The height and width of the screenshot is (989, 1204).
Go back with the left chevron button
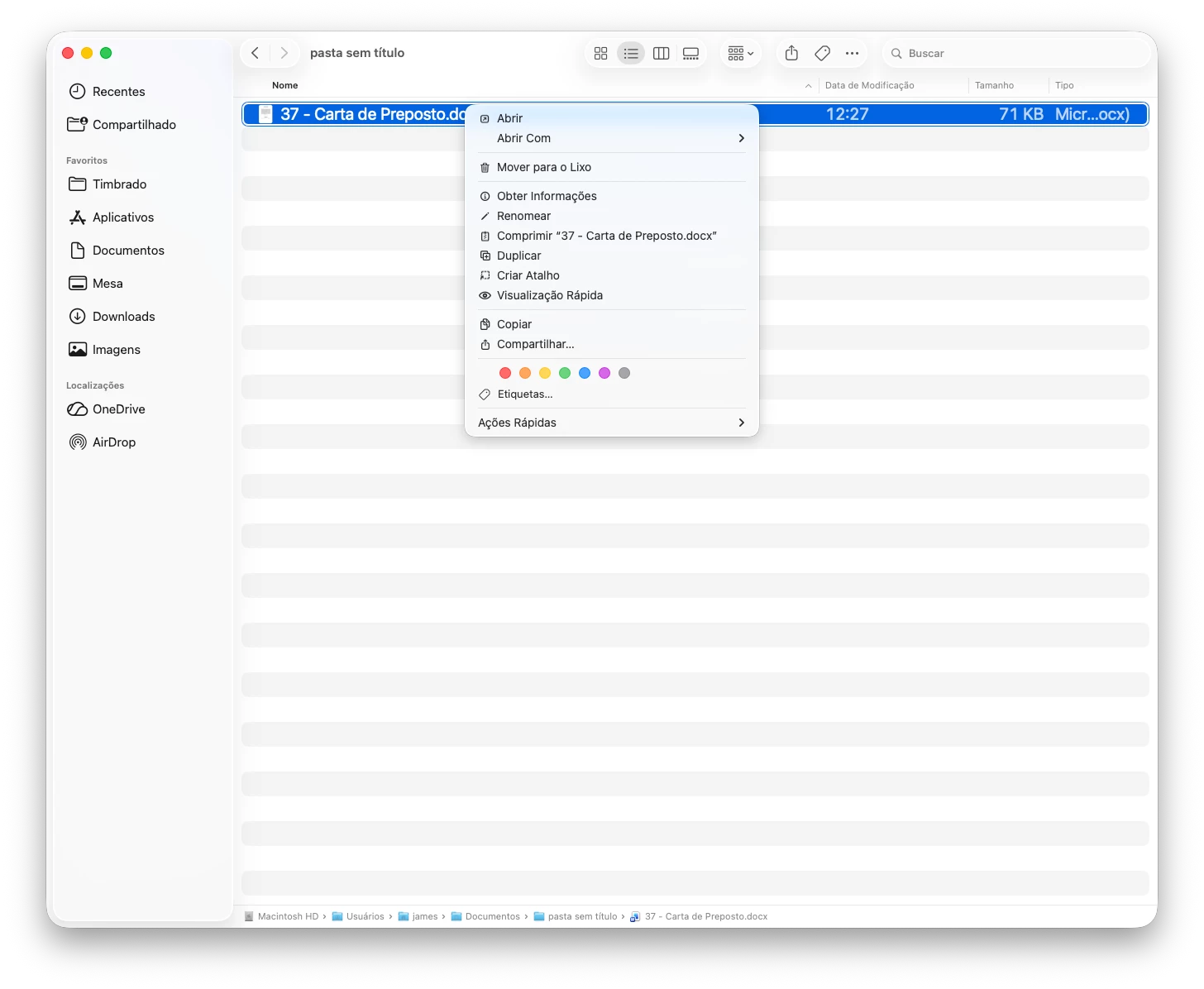(256, 53)
